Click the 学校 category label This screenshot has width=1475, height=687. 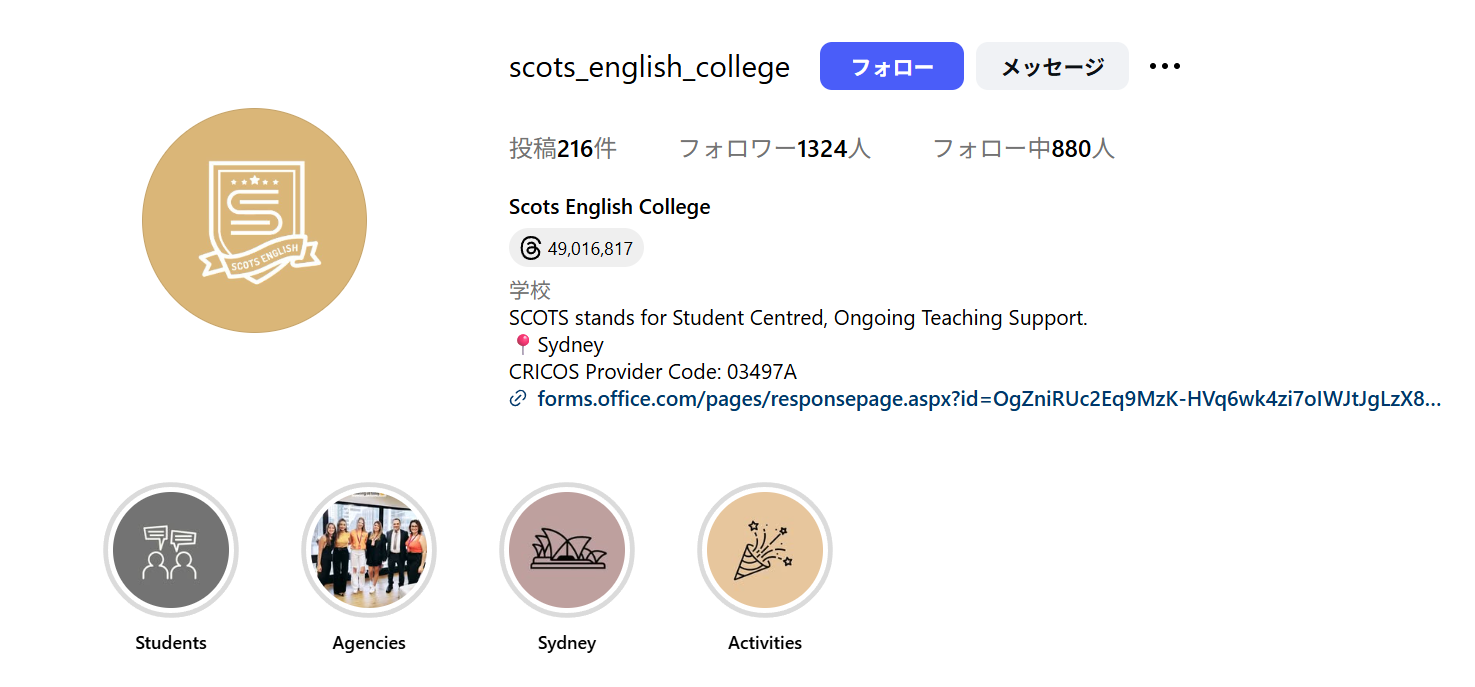pos(530,291)
